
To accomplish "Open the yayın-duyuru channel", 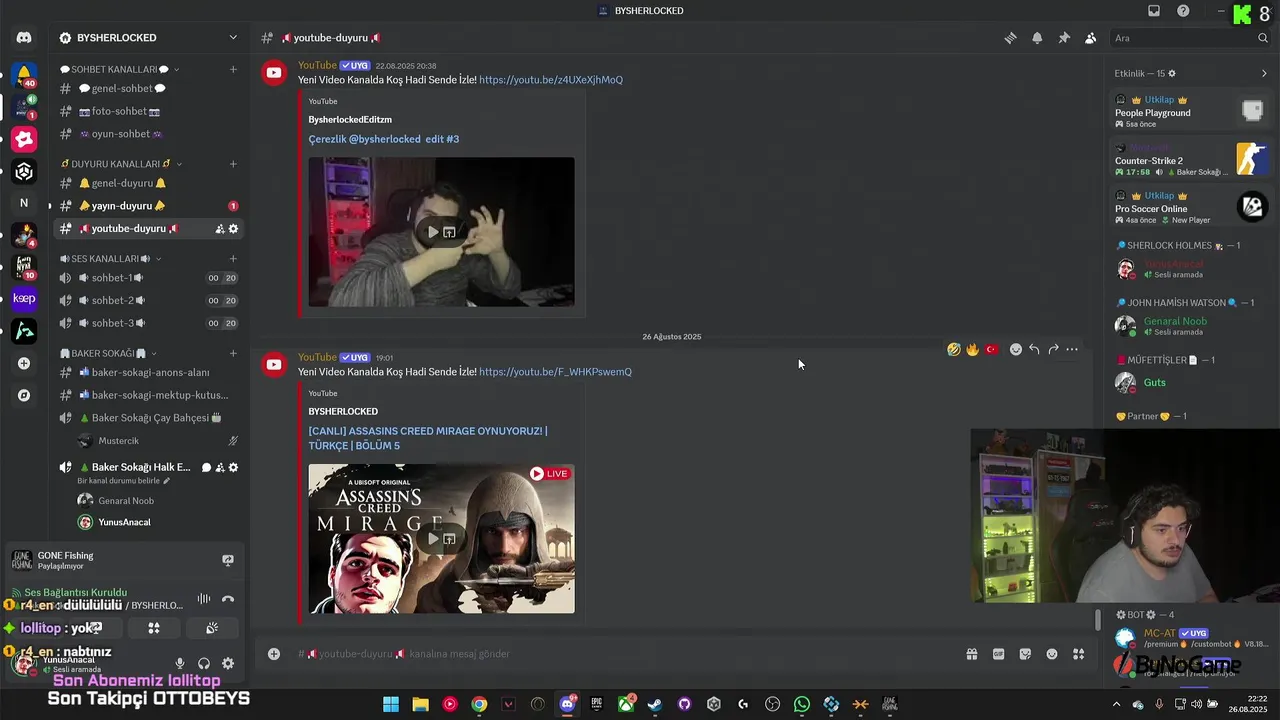I will (148, 206).
